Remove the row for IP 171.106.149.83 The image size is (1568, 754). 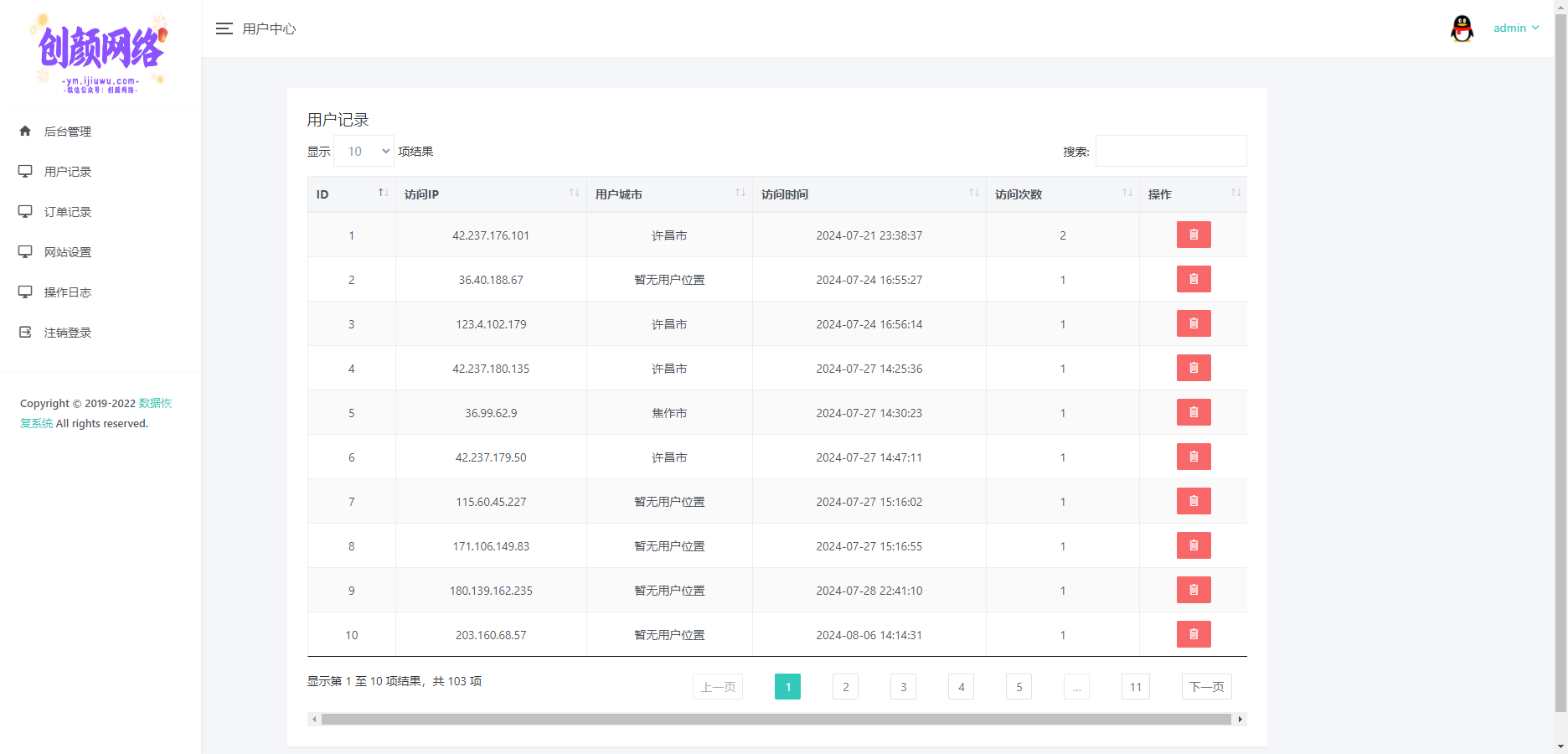pos(1193,546)
